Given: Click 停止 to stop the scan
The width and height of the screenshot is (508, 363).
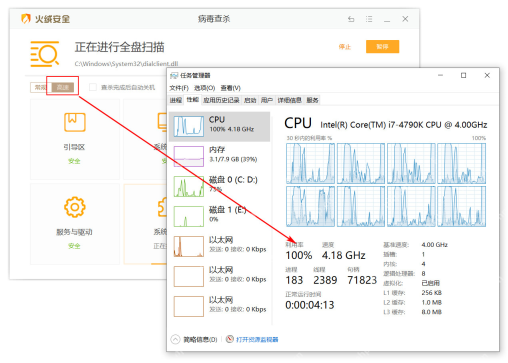Looking at the screenshot, I should click(x=345, y=47).
